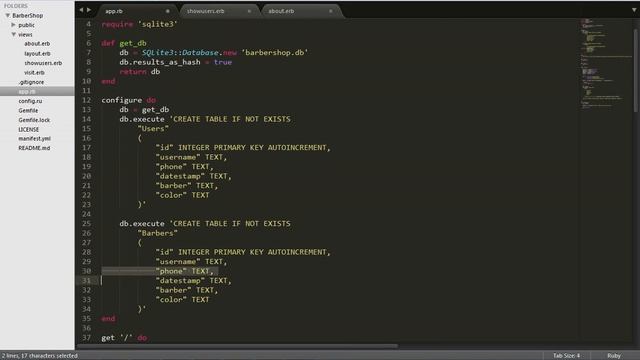
Task: Click the selection info in status bar
Action: (40, 356)
